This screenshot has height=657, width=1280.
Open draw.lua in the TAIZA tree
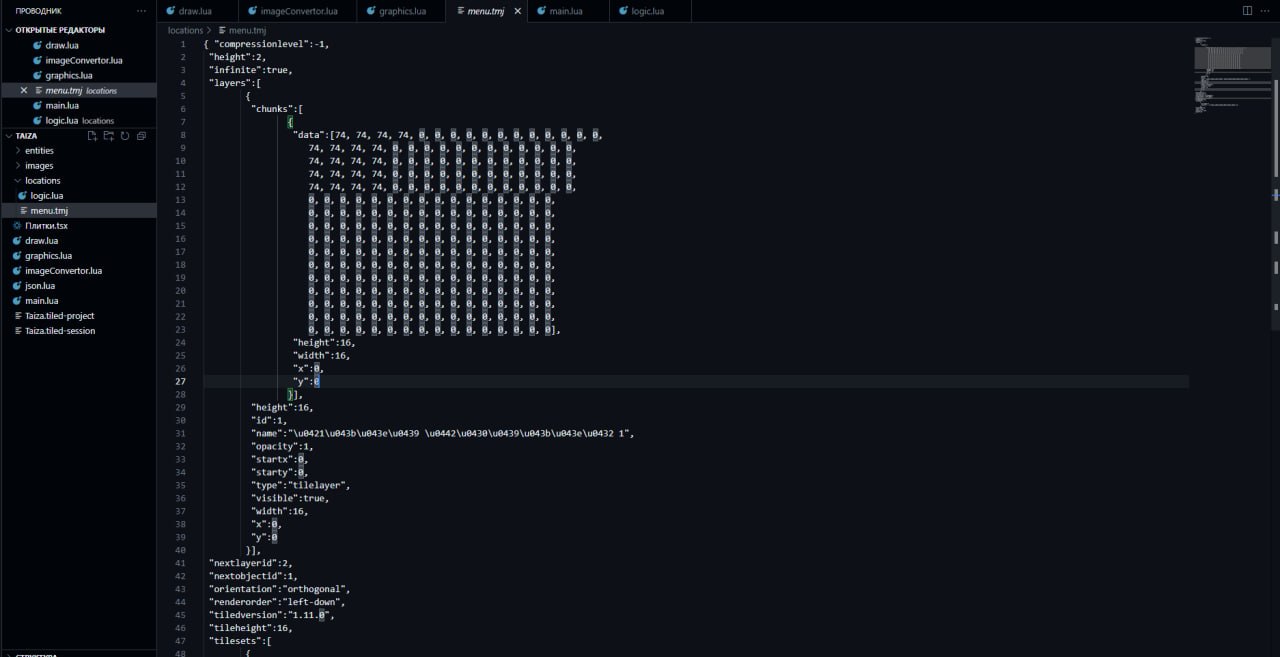[78, 241]
